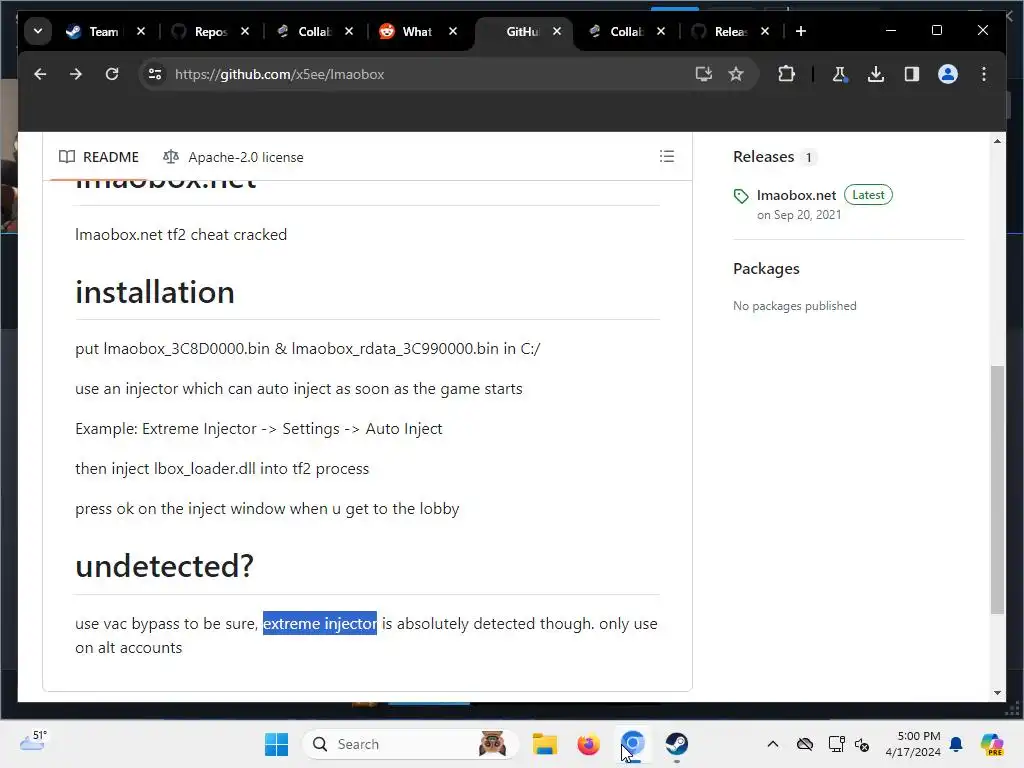Click the cloud sync tray icon

coord(805,744)
